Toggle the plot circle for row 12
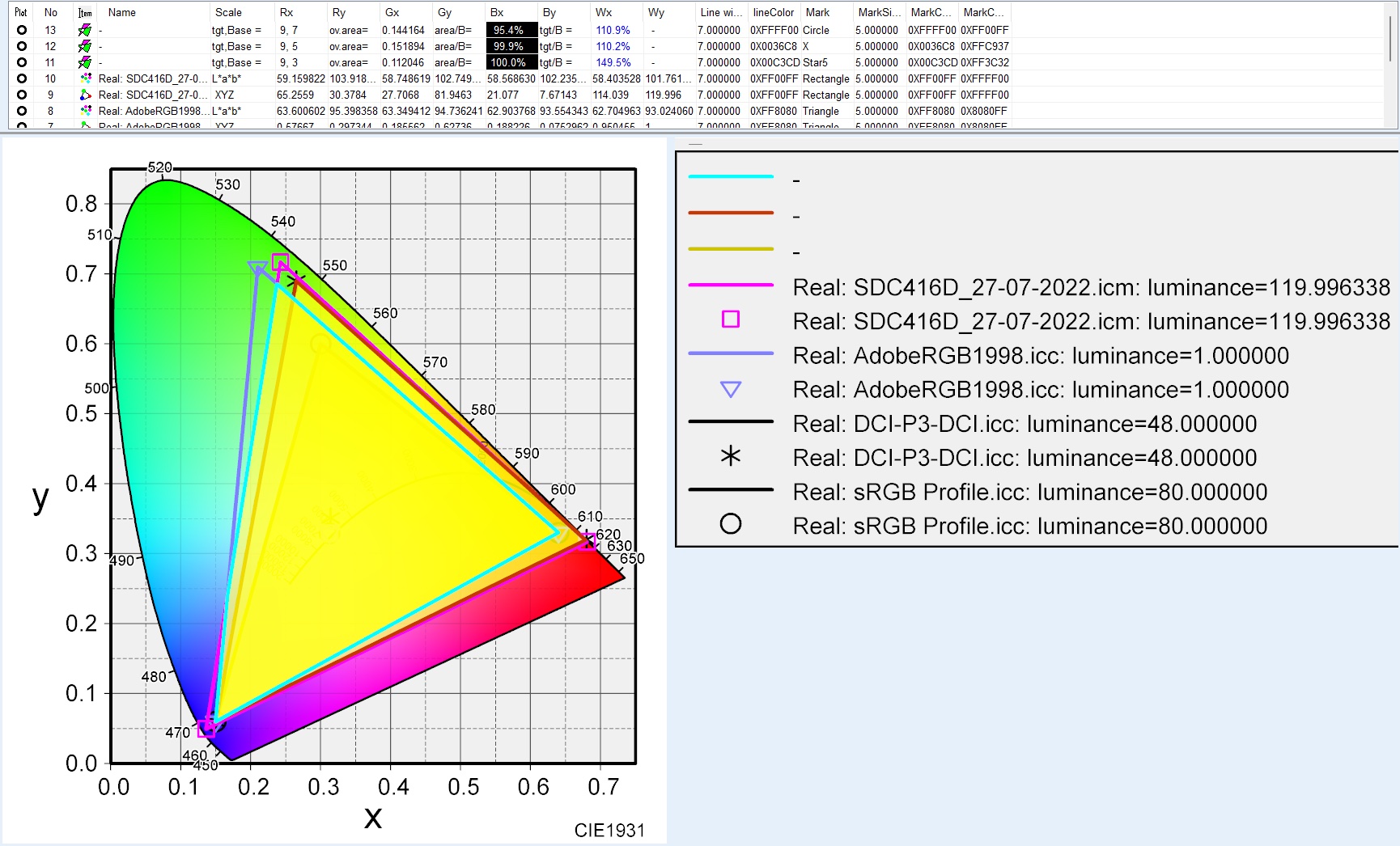Viewport: 1400px width, 846px height. pyautogui.click(x=22, y=46)
